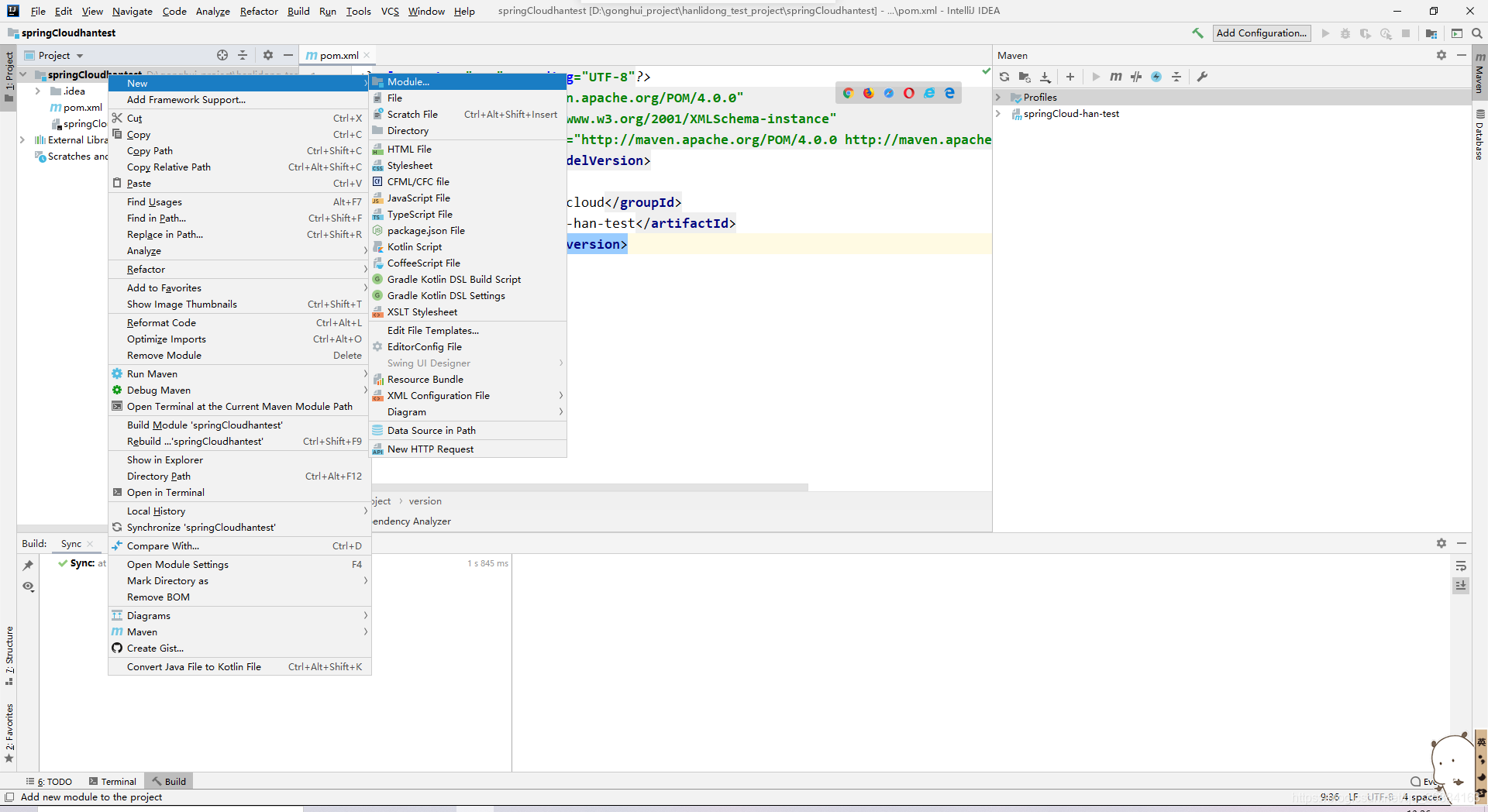This screenshot has width=1488, height=812.
Task: Toggle soft-wrap icon in Build output
Action: pos(1461,566)
